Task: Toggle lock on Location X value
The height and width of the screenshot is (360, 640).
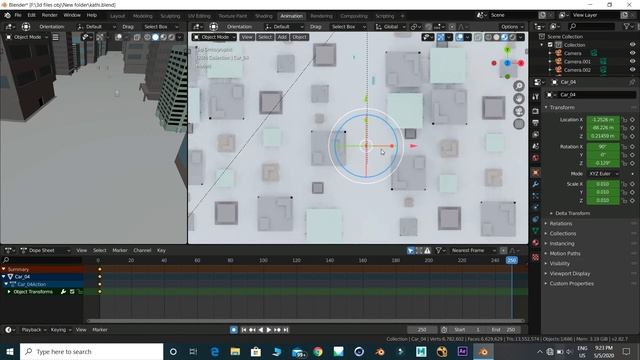Action: [624, 120]
